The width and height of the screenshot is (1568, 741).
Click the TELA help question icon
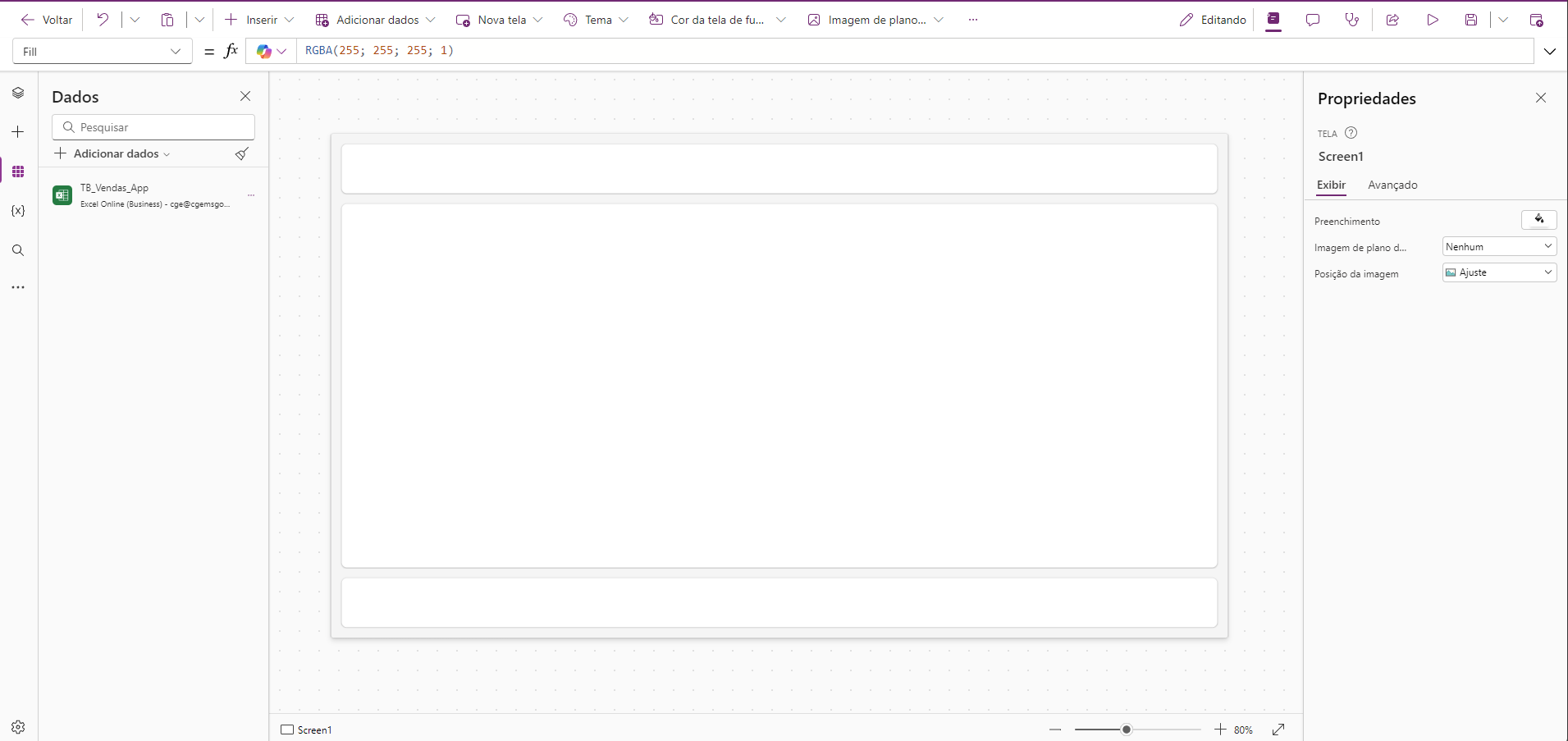tap(1351, 133)
